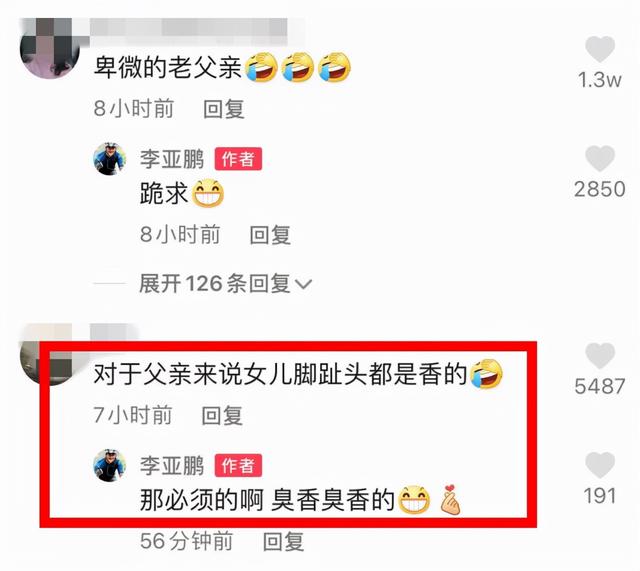The width and height of the screenshot is (640, 571).
Task: Like the 卑微的老父亲 comment heart
Action: [x=600, y=49]
